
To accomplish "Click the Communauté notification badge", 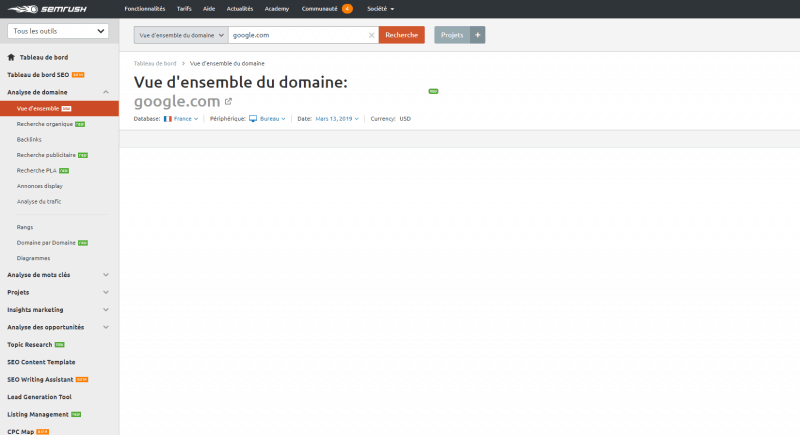I will tap(347, 8).
